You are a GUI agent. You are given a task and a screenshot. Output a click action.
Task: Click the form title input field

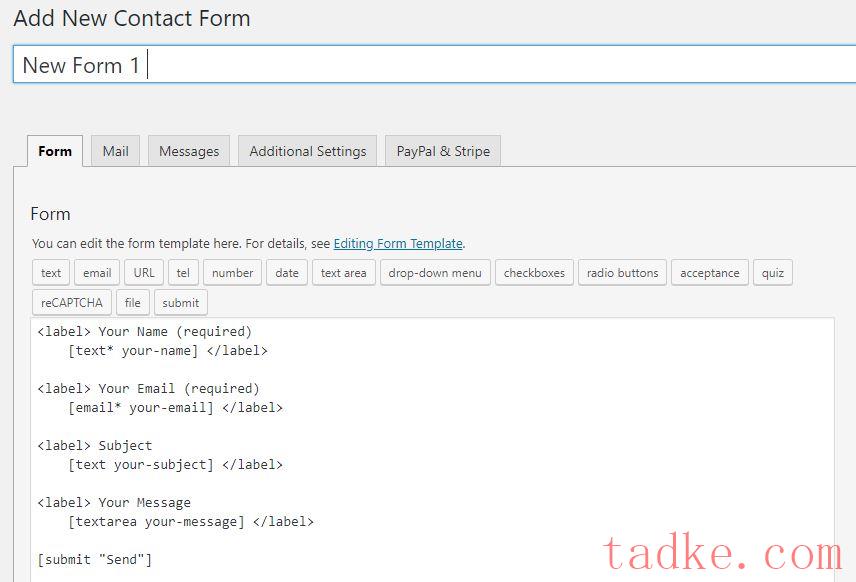[x=434, y=65]
